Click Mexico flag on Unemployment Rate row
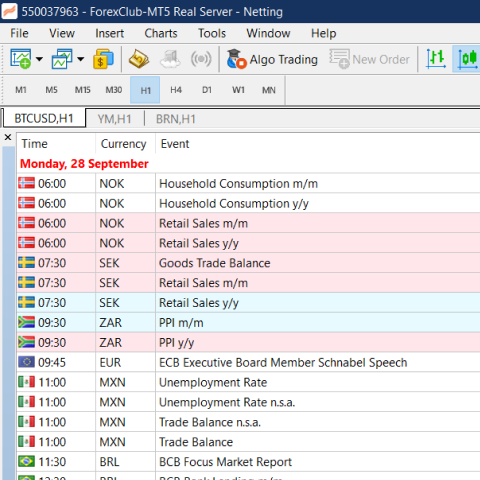This screenshot has width=480, height=480. click(x=26, y=382)
